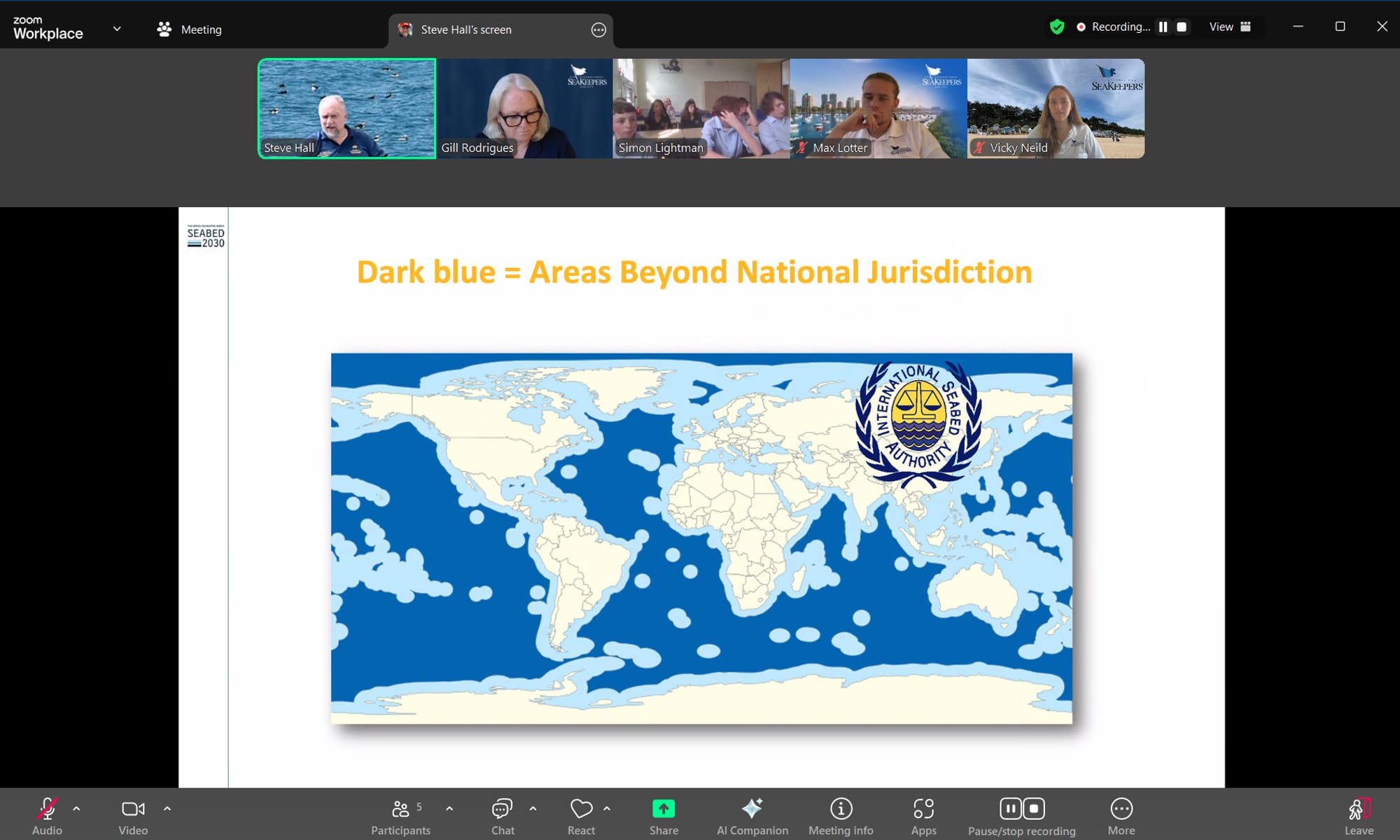Expand Zoom Workplace dropdown chevron
Viewport: 1400px width, 840px height.
pyautogui.click(x=117, y=29)
